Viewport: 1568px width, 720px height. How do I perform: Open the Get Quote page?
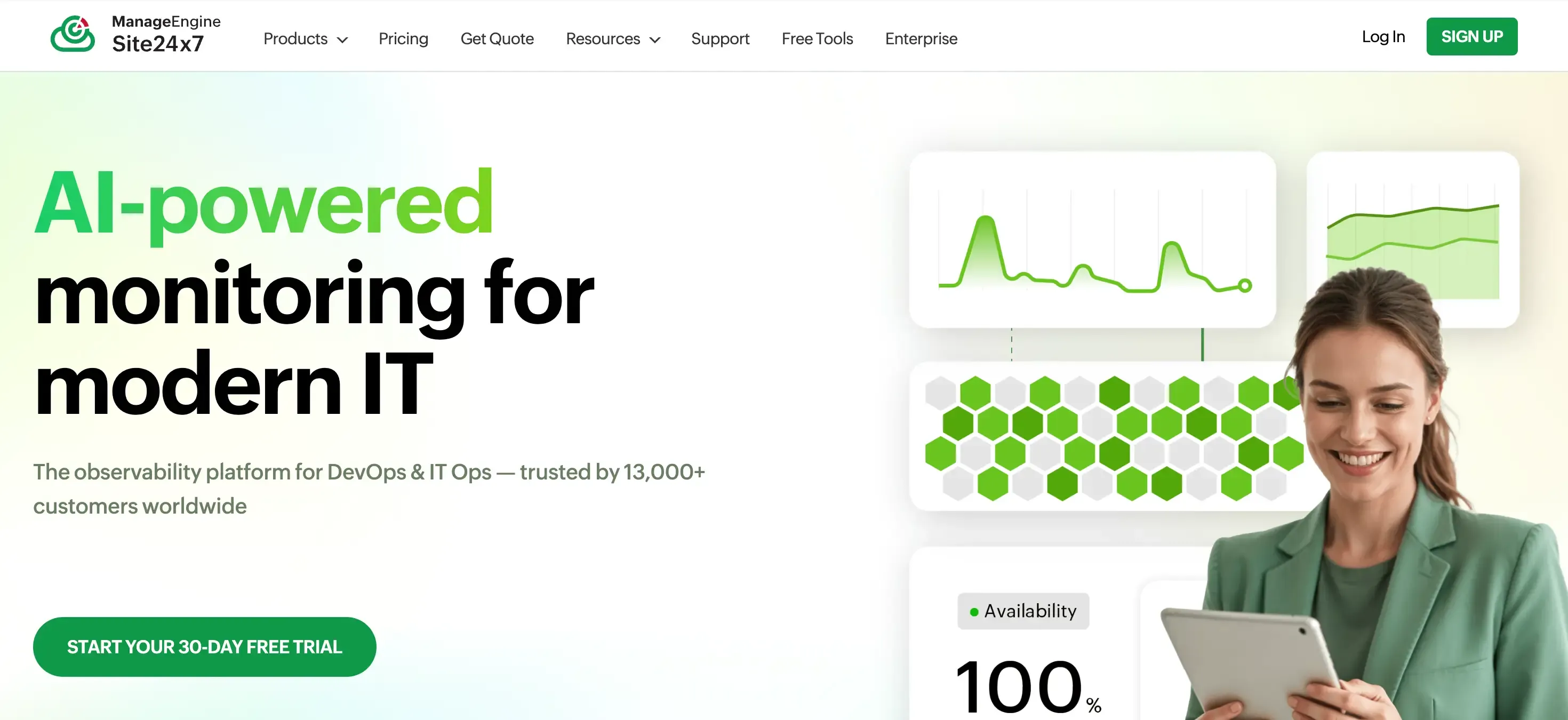coord(497,38)
